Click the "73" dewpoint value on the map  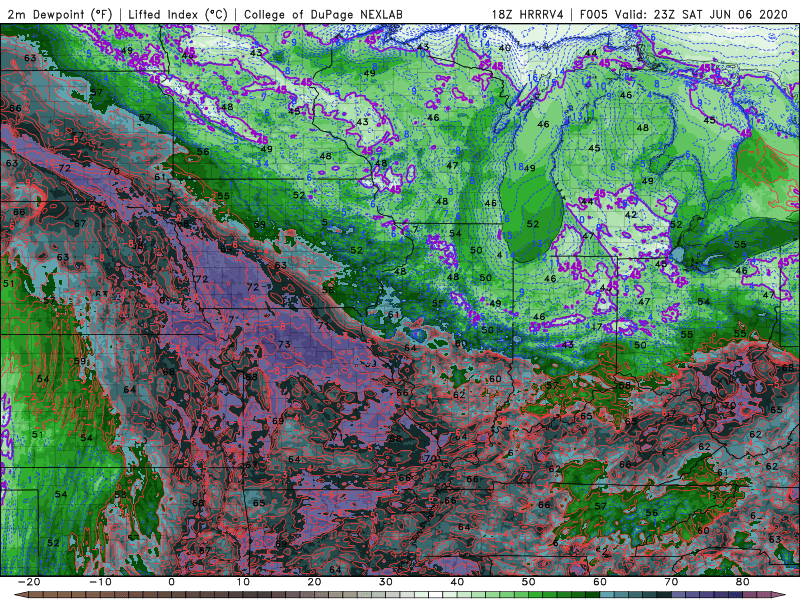(284, 344)
